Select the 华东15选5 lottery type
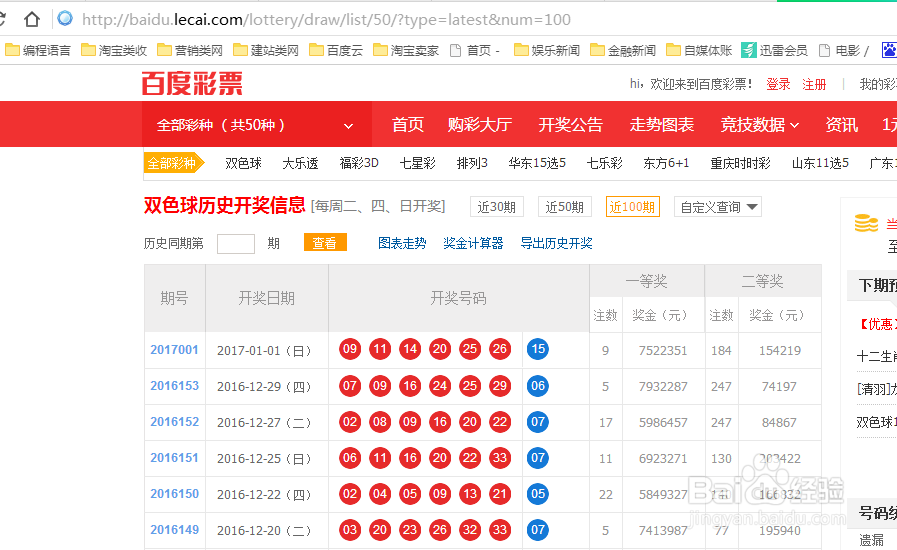 (537, 163)
